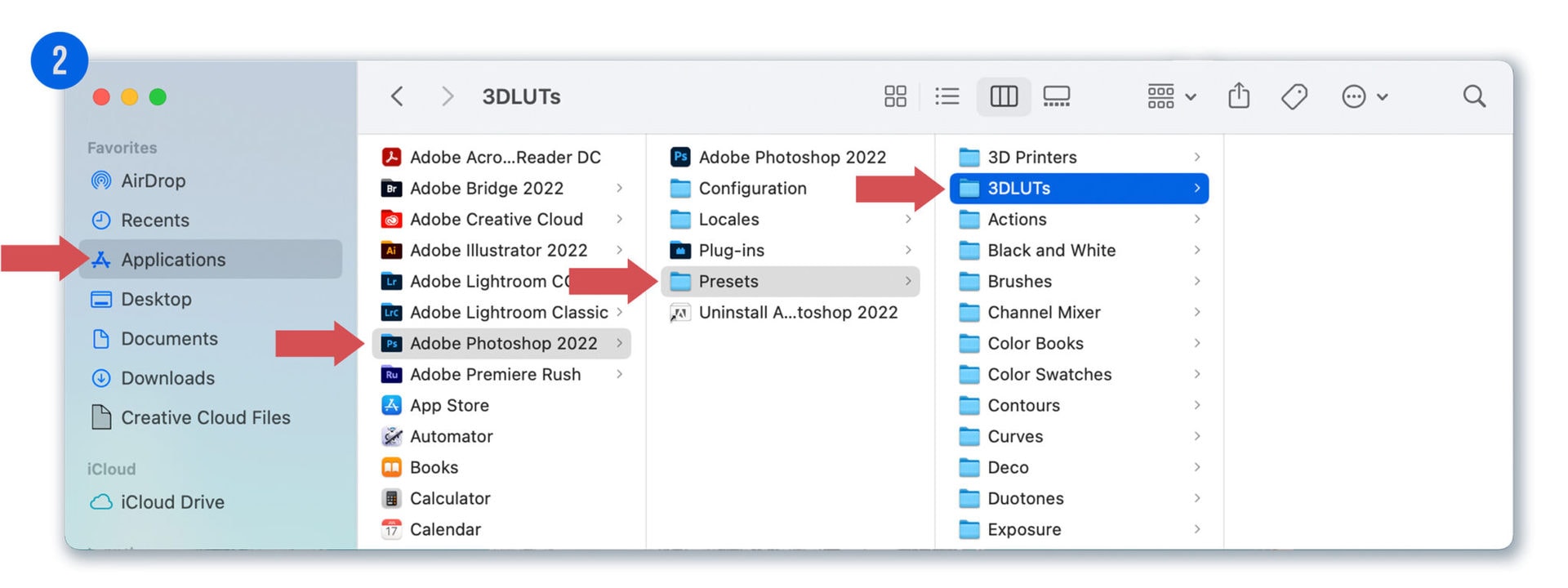The width and height of the screenshot is (1568, 588).
Task: Switch to icon grid view
Action: [895, 96]
